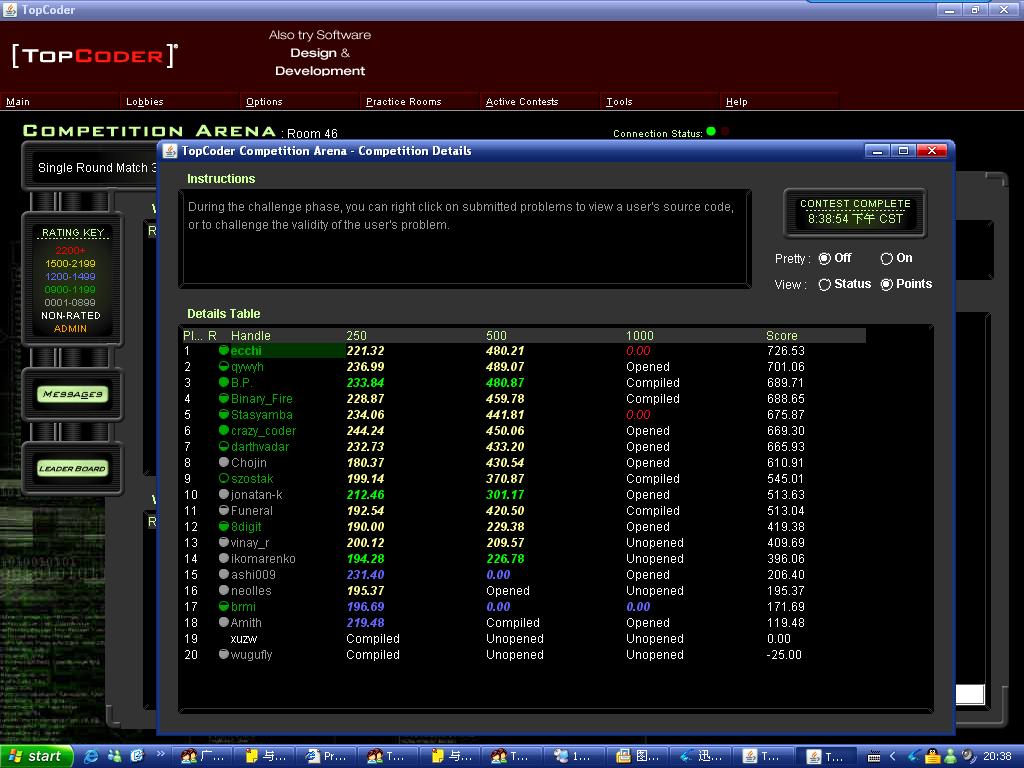Click the green connection status indicator
Screen dimensions: 1024x768
pos(711,132)
